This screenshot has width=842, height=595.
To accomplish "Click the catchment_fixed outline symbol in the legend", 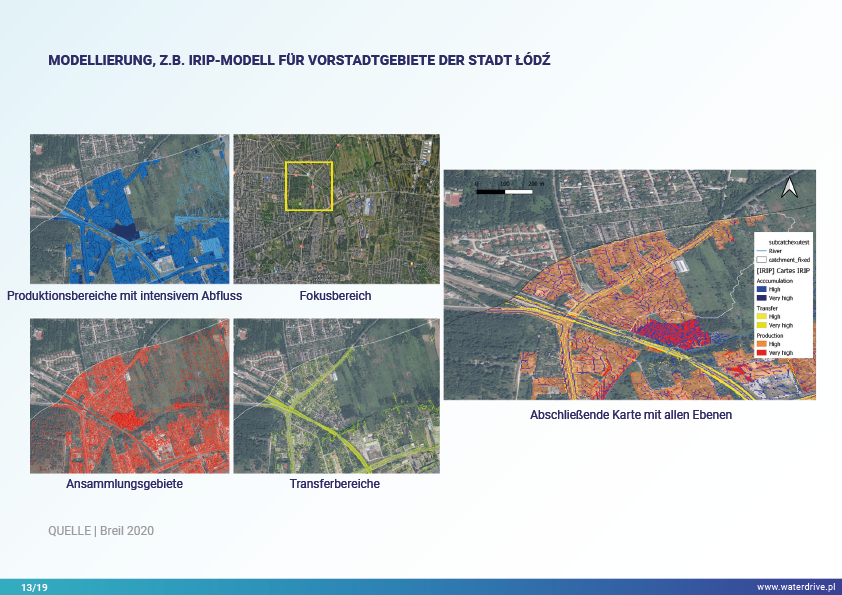I will click(x=760, y=259).
